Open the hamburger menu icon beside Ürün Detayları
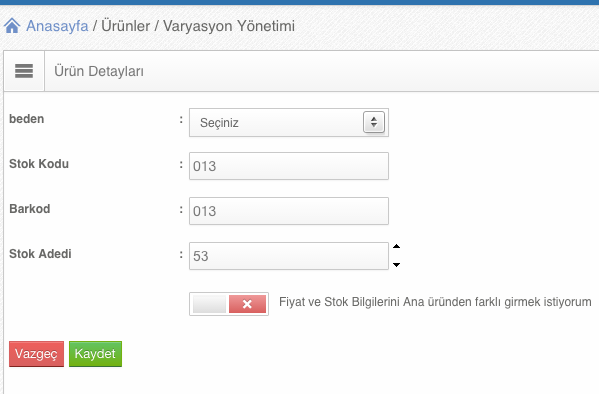599x394 pixels. (24, 71)
